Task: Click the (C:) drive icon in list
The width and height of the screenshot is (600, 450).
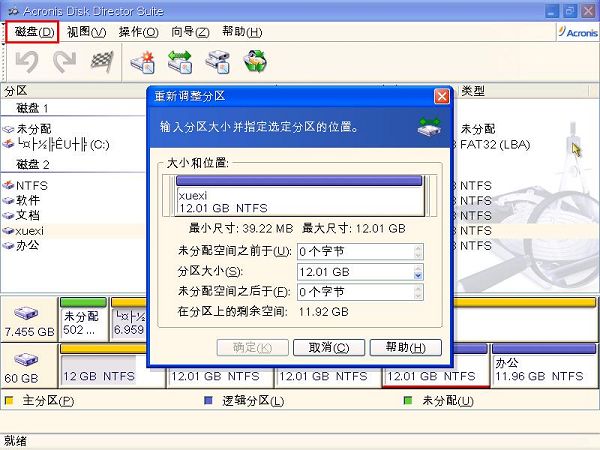Action: (x=8, y=145)
